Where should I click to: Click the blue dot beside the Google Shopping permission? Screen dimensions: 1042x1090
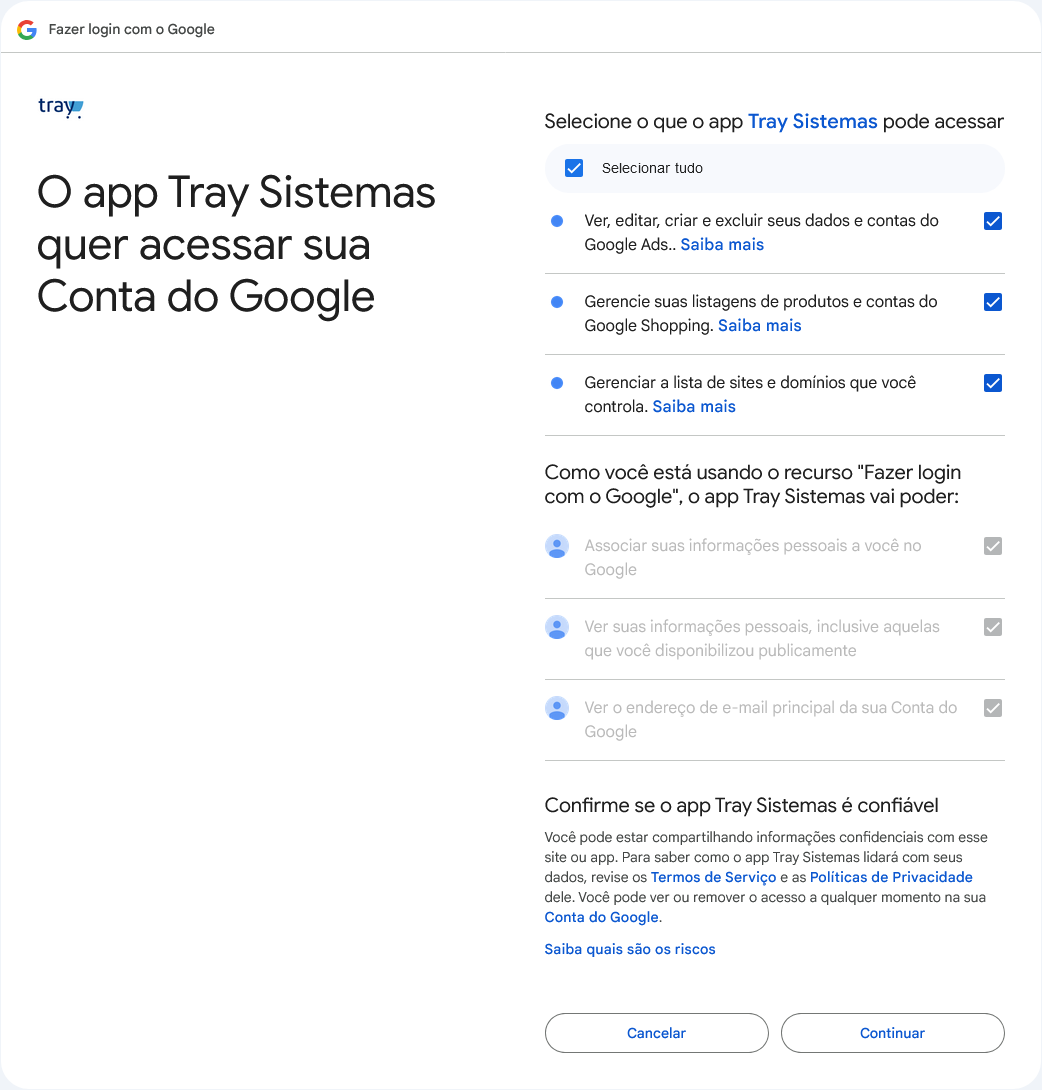click(x=557, y=302)
